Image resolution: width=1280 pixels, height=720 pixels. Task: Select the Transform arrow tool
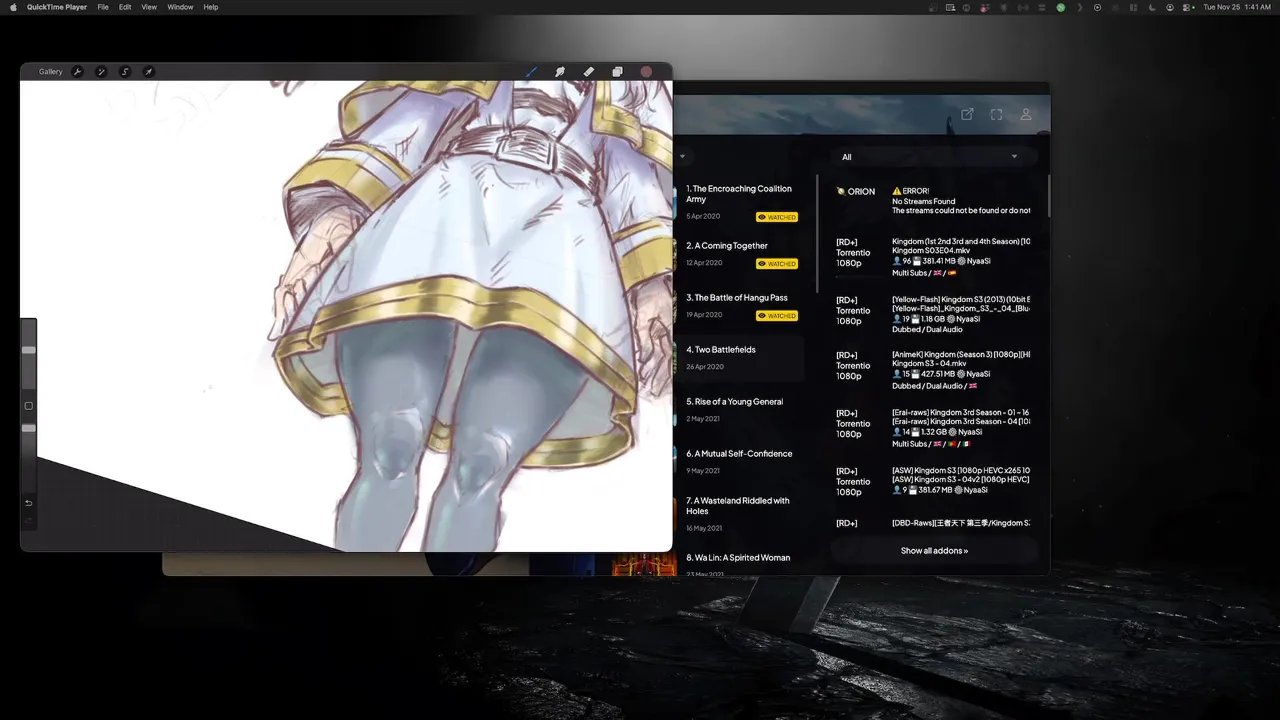149,72
